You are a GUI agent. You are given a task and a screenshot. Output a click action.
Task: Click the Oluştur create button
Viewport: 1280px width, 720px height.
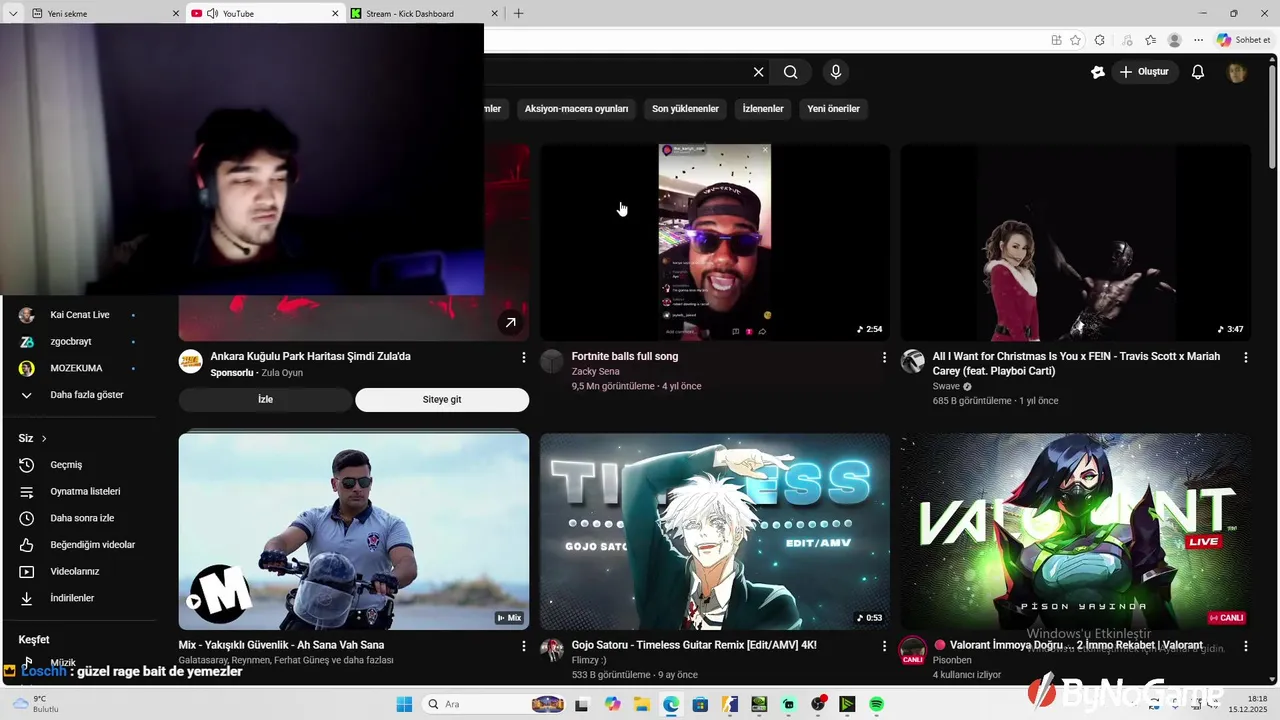coord(1145,72)
